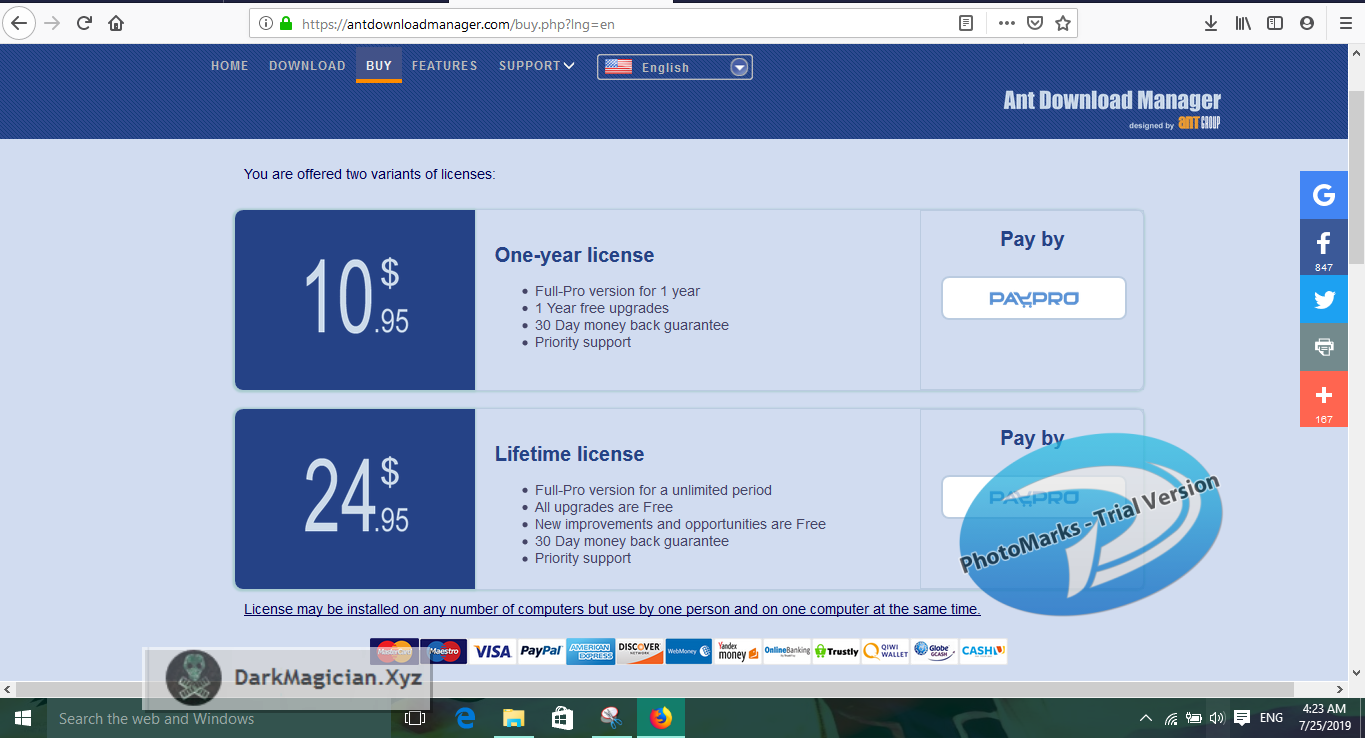This screenshot has height=738, width=1365.
Task: Open the Firefox account menu
Action: (1306, 23)
